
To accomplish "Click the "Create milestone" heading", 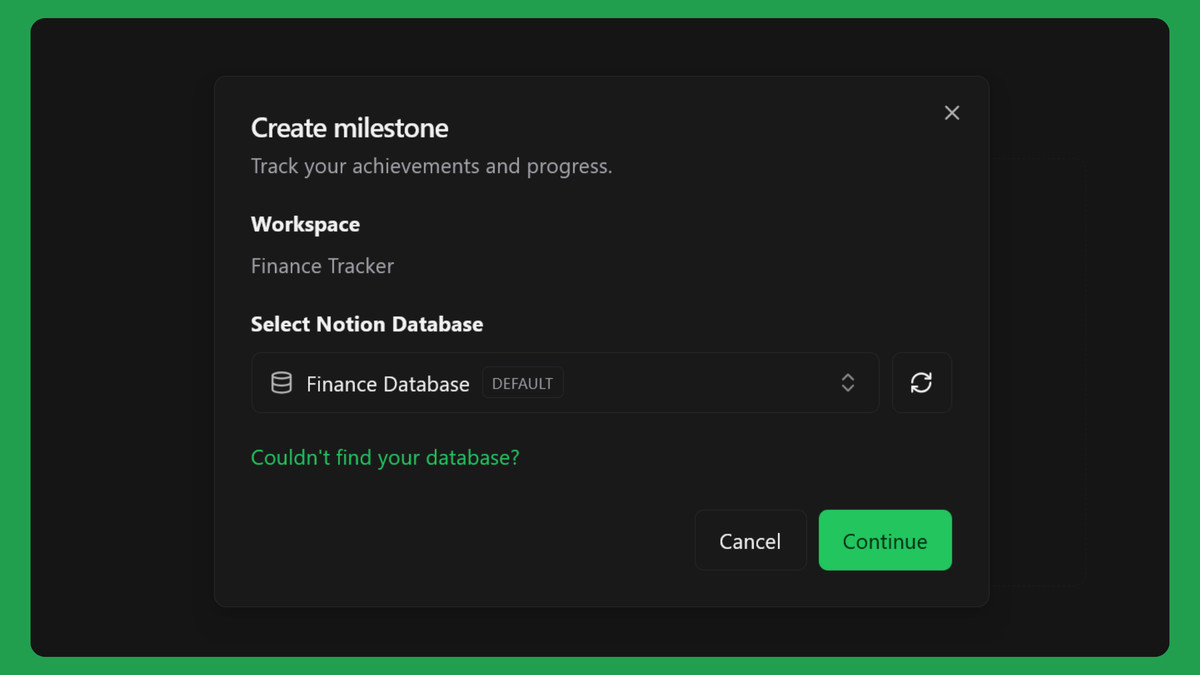I will (x=349, y=128).
